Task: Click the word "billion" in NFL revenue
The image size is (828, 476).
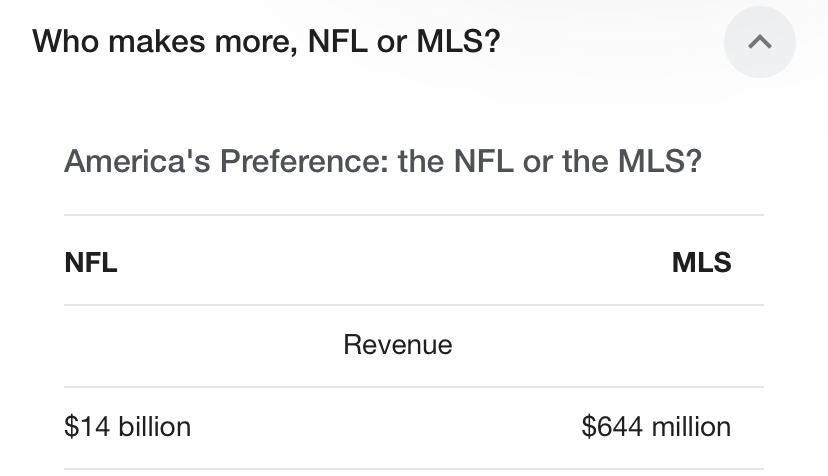Action: point(154,427)
